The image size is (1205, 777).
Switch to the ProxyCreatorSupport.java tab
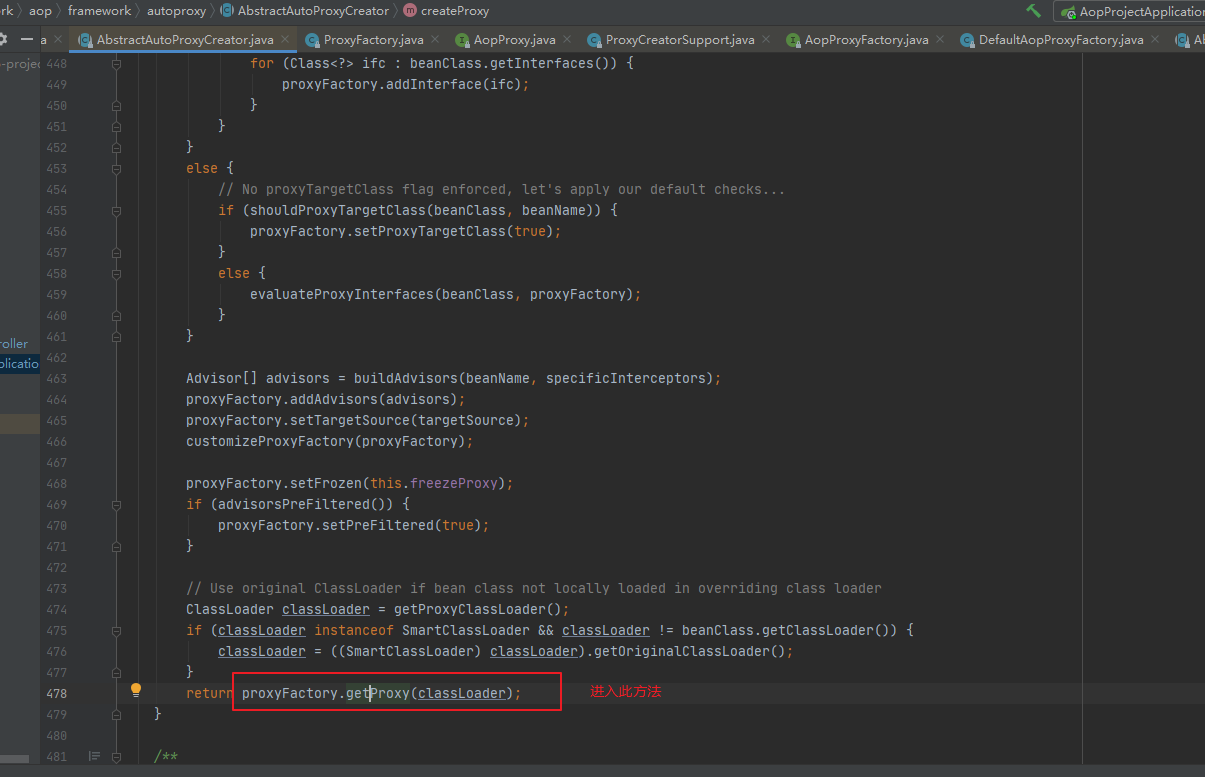(x=680, y=40)
